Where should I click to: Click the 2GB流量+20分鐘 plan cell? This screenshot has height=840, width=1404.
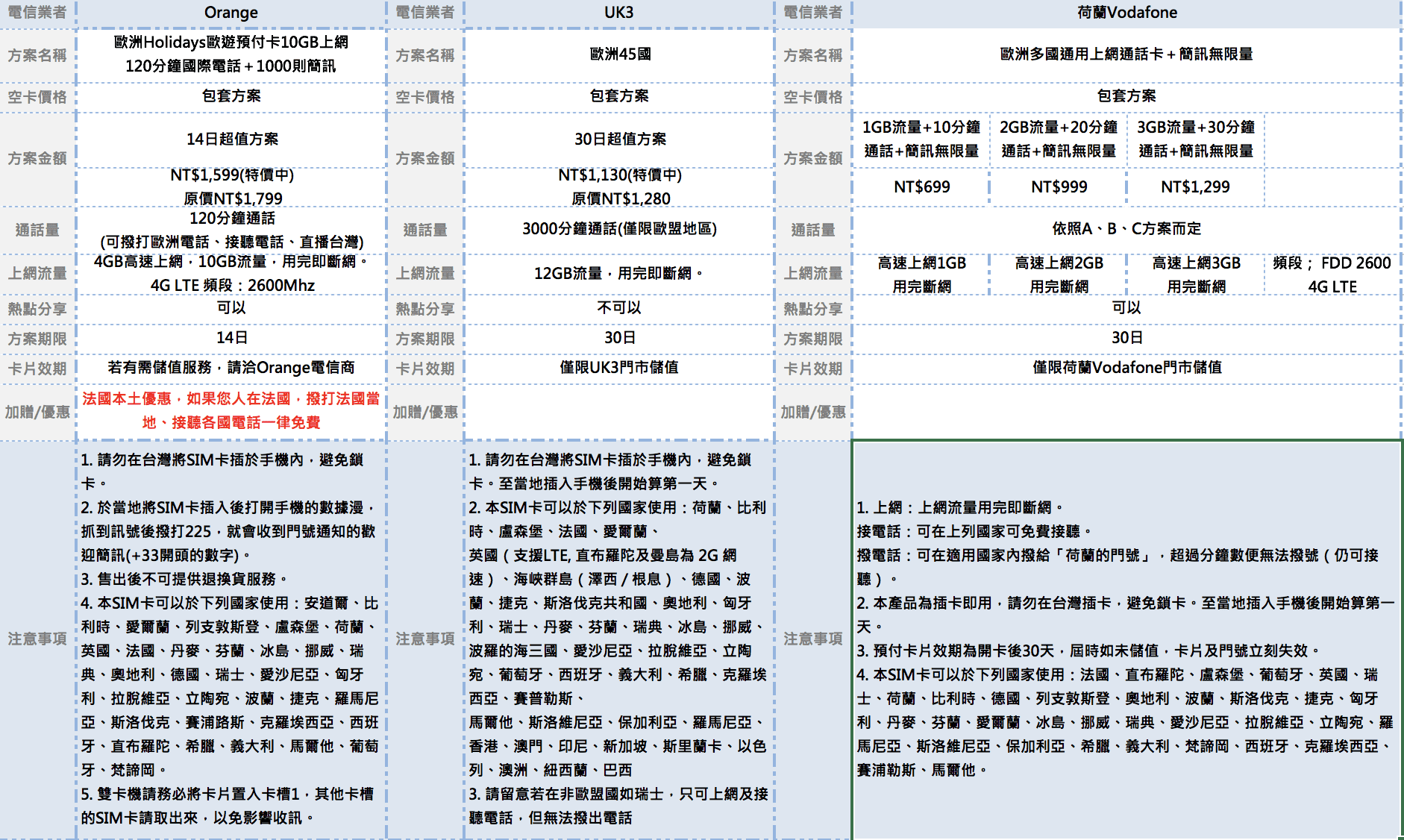tap(1059, 140)
